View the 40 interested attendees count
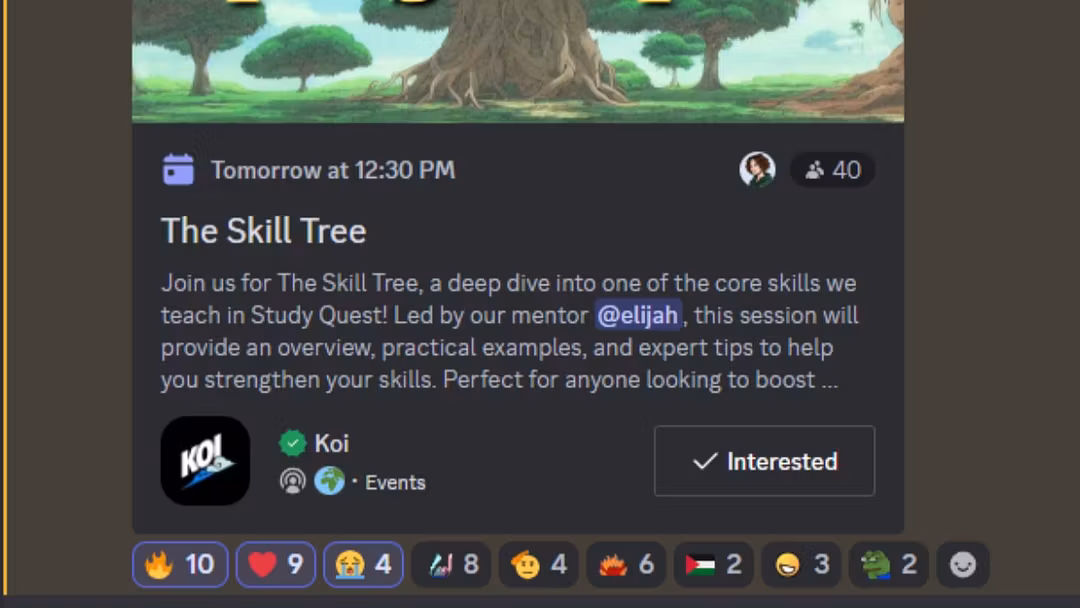 tap(833, 169)
